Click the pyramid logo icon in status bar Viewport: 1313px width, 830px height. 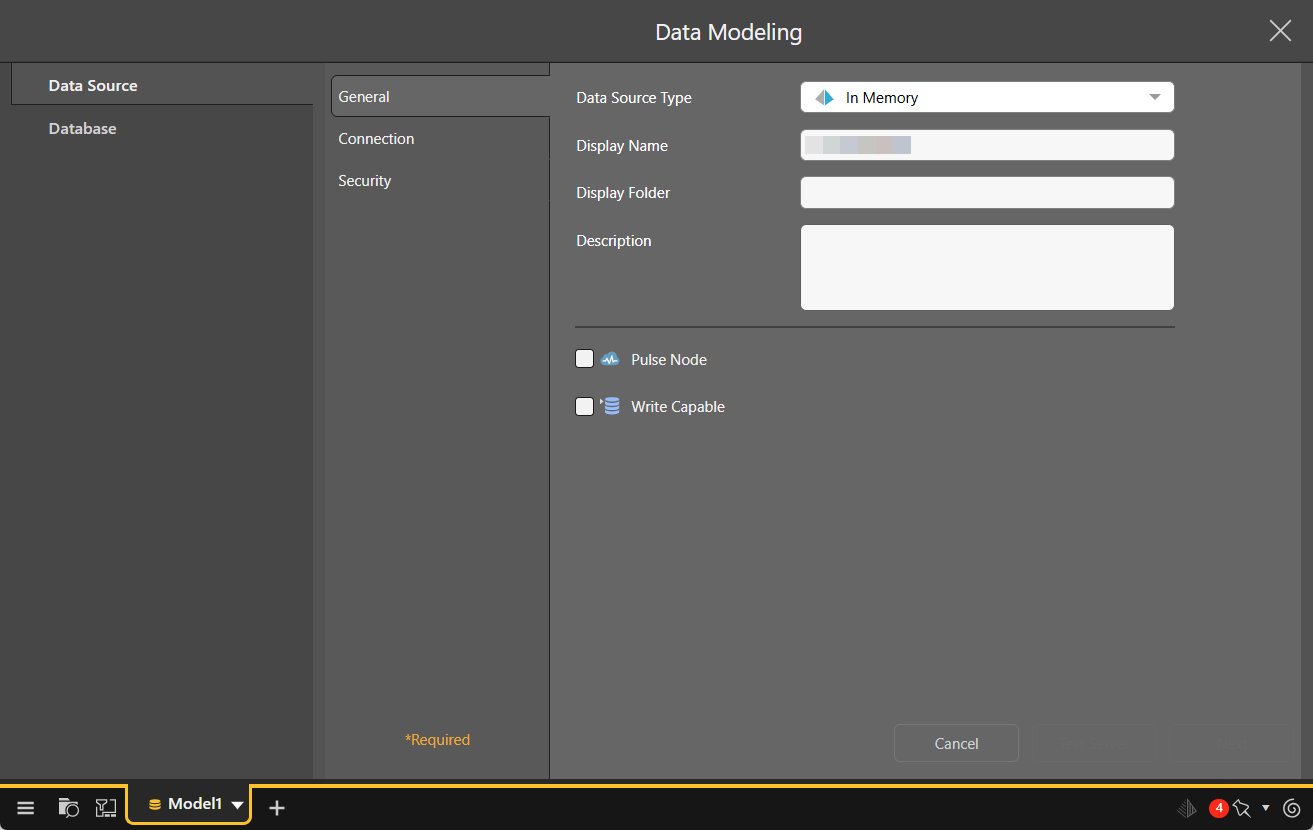coord(1187,808)
